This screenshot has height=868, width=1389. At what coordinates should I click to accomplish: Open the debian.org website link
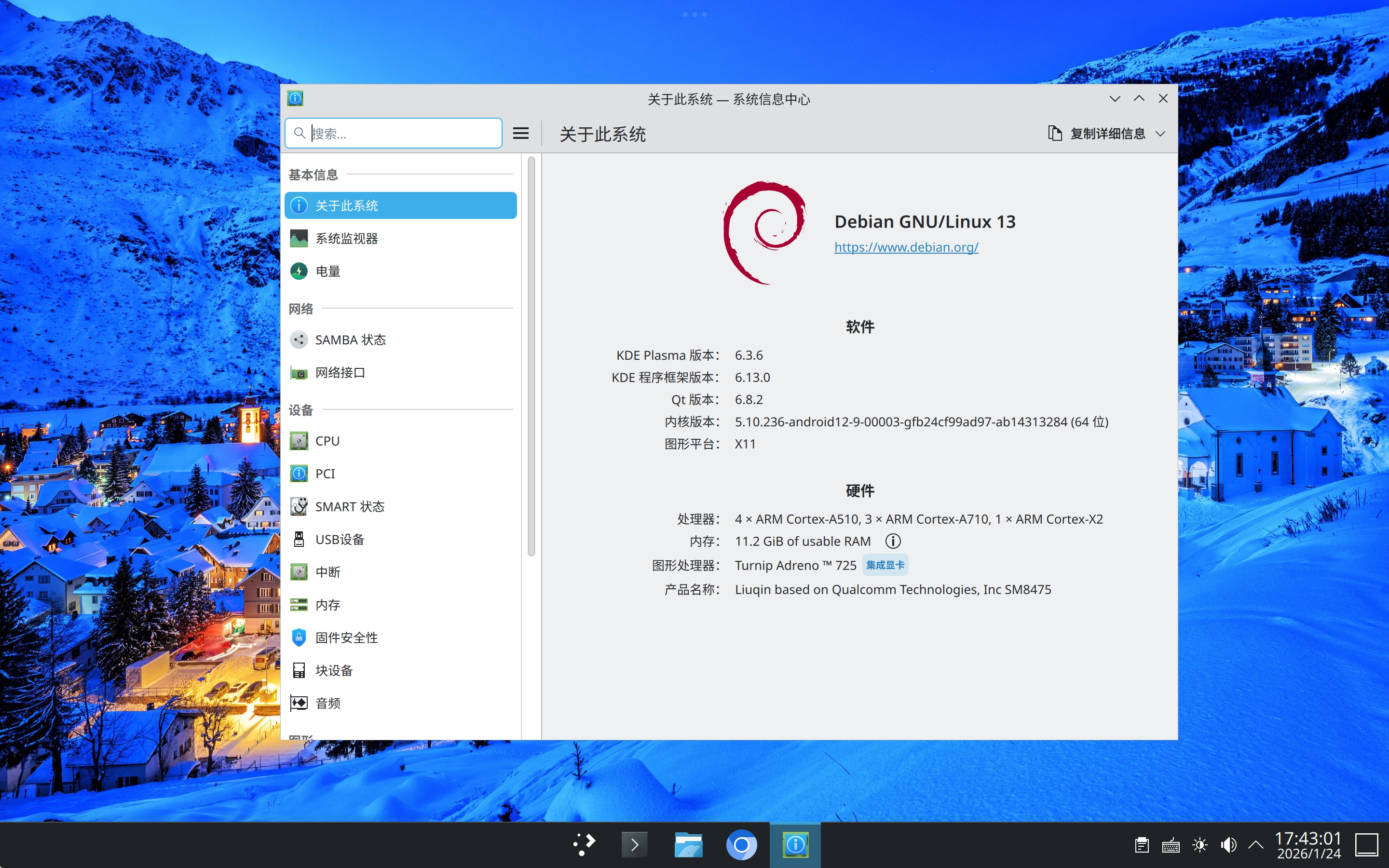(906, 247)
